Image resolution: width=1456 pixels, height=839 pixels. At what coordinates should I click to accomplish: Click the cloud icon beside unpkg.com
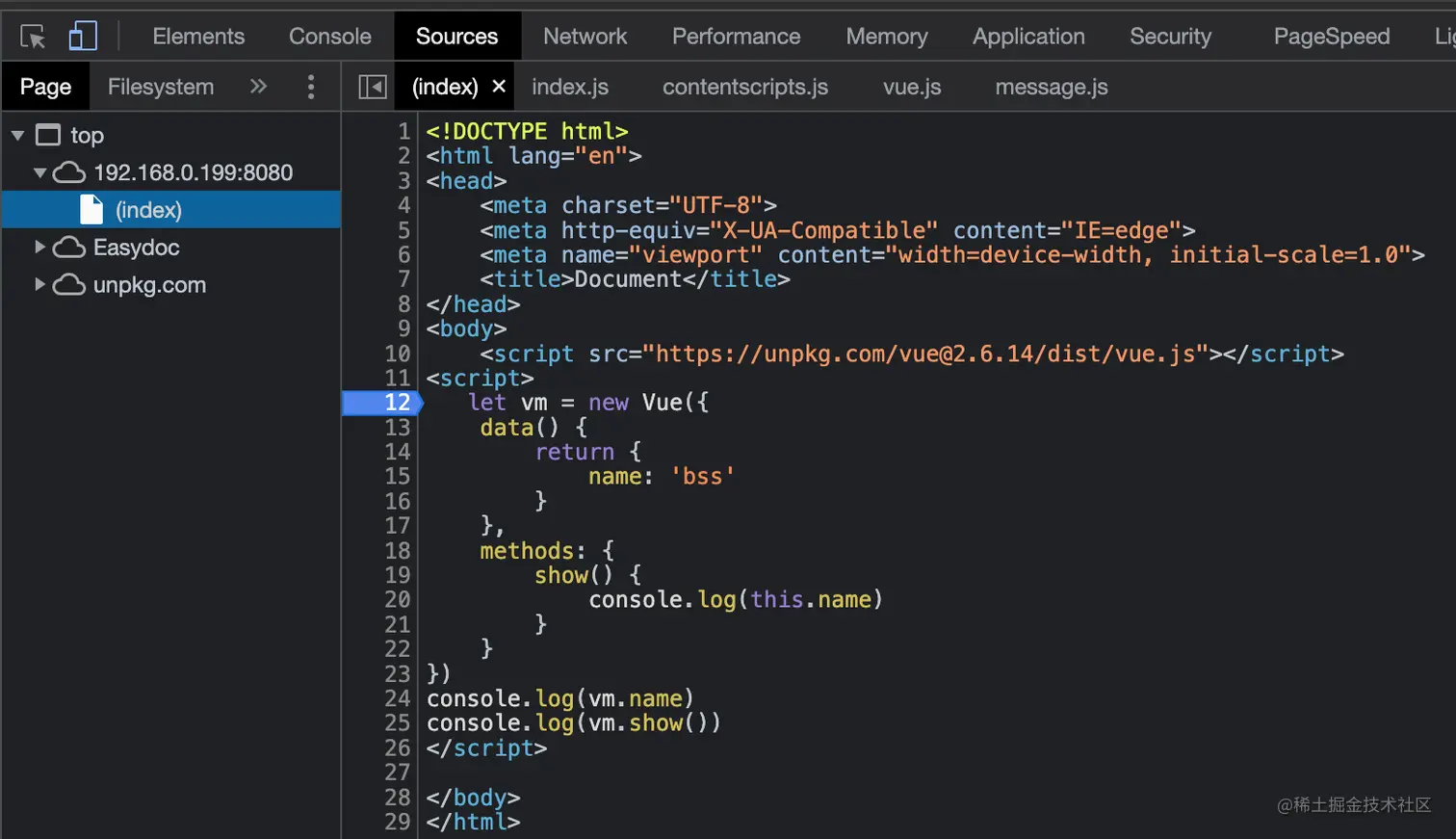point(68,285)
